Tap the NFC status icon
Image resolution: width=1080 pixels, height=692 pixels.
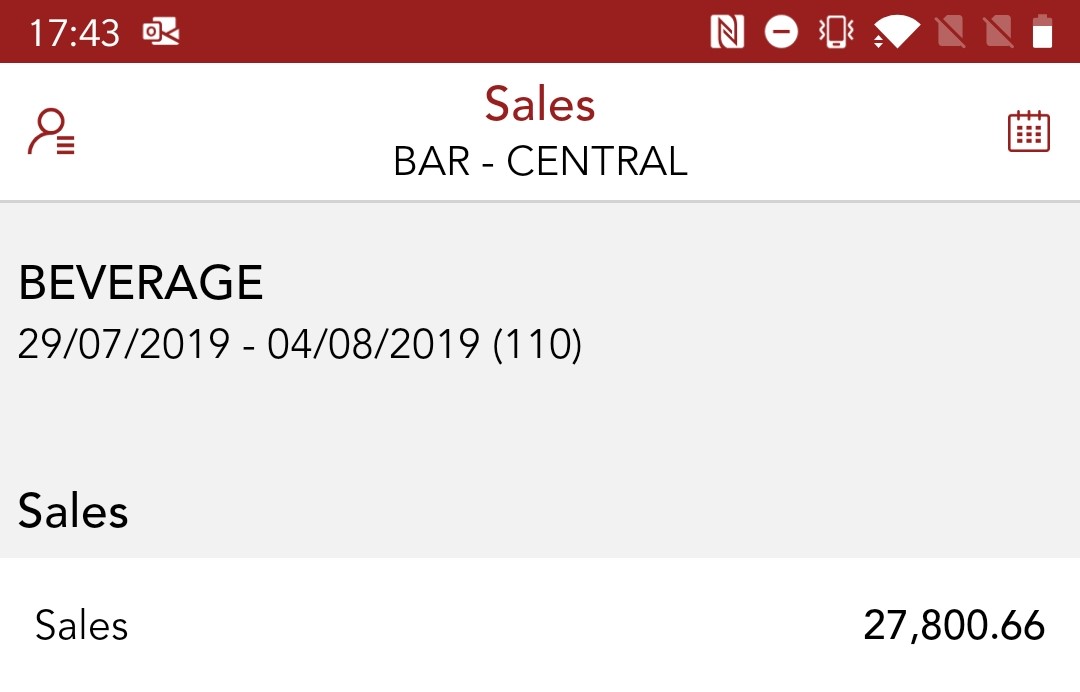(727, 33)
